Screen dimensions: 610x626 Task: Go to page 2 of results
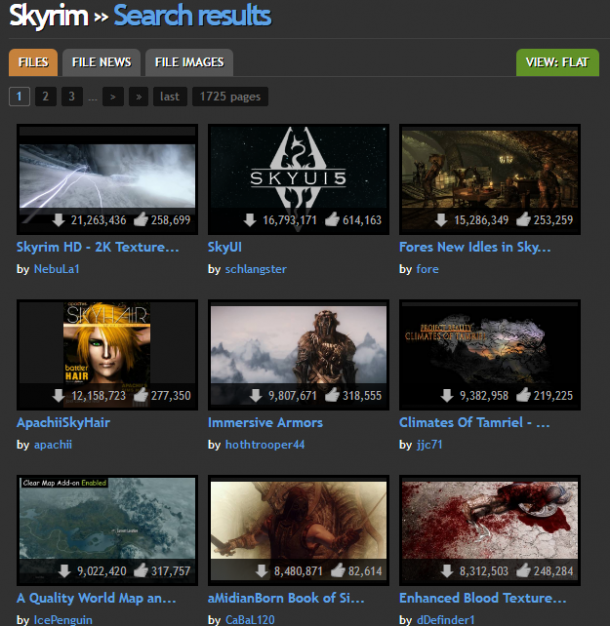(46, 96)
